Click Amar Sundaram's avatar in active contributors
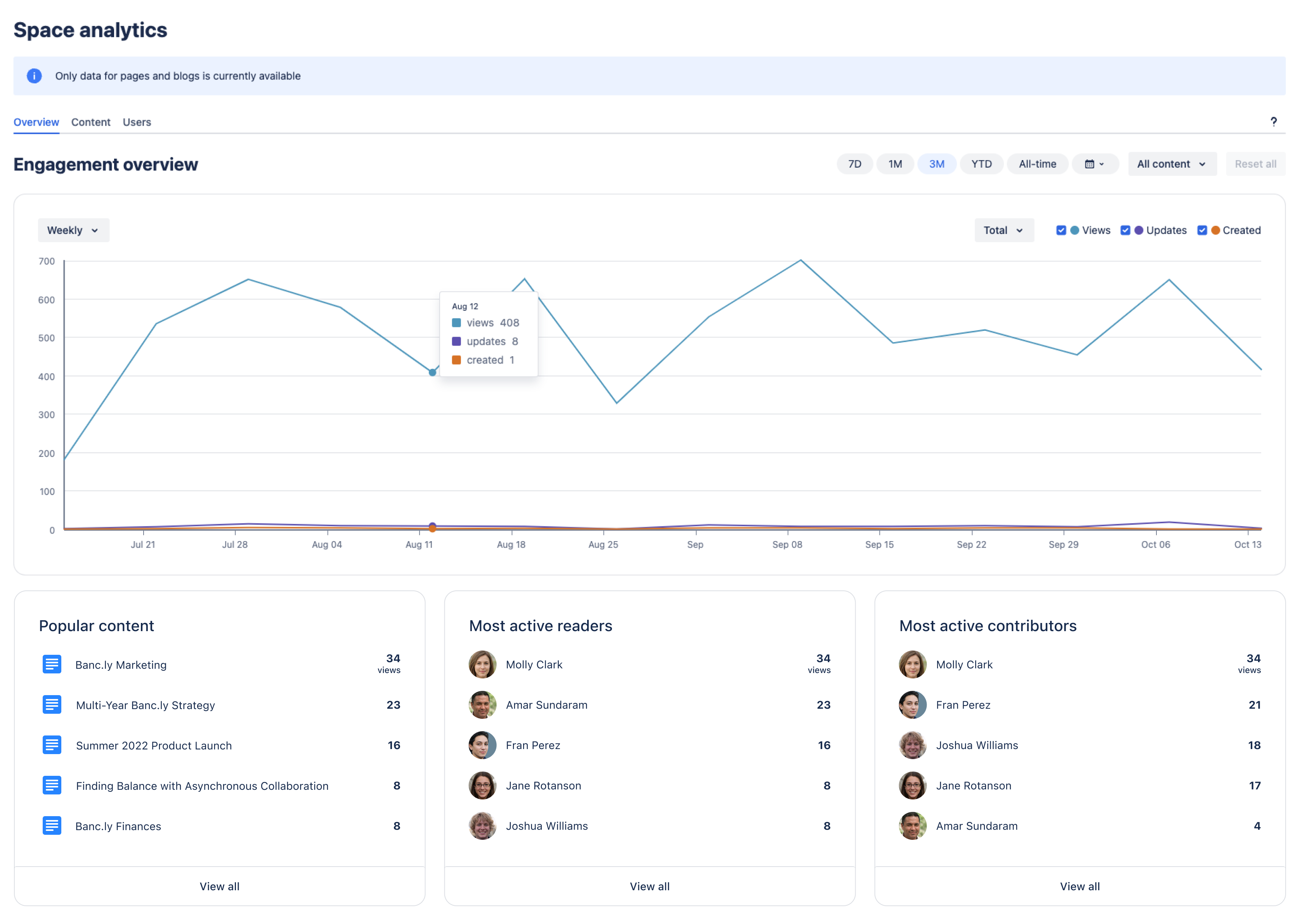 pyautogui.click(x=912, y=825)
